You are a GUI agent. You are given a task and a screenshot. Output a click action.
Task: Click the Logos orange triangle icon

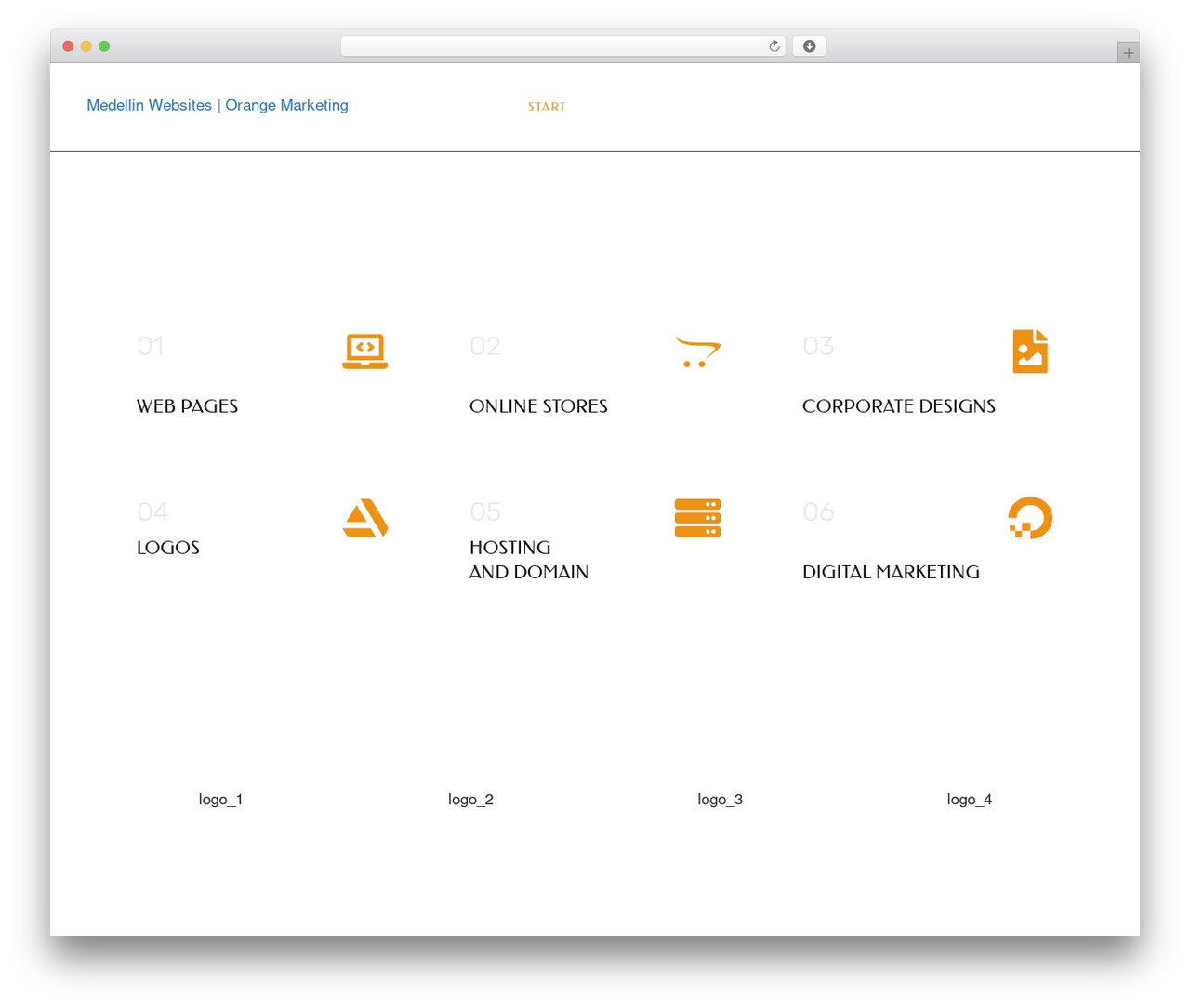[365, 518]
